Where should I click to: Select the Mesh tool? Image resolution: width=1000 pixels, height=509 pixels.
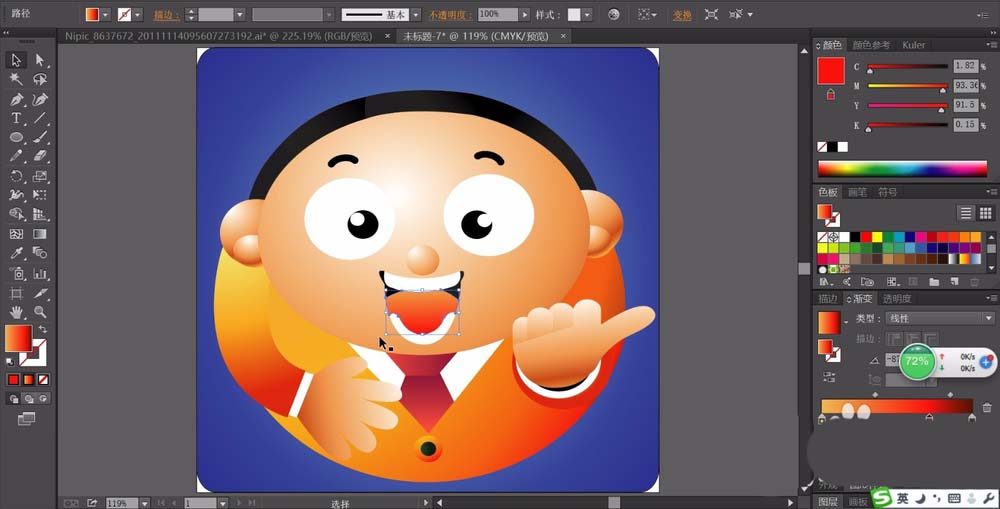point(16,234)
